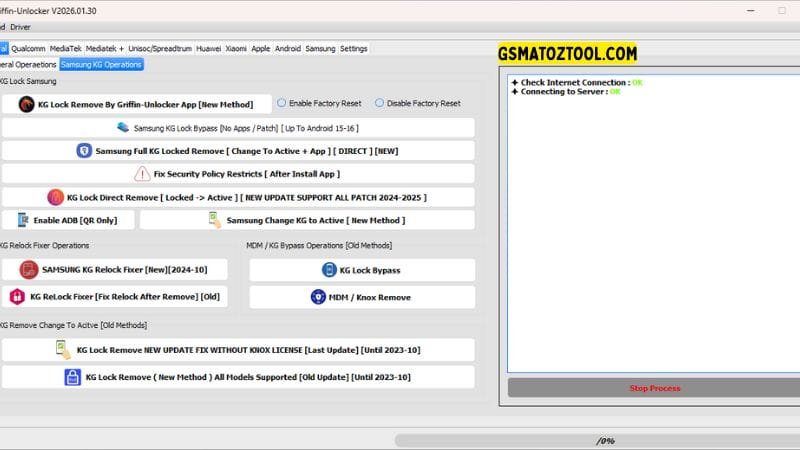The image size is (800, 450).
Task: Click the phone icon beside Samsung Change KG to Active
Action: (x=215, y=220)
